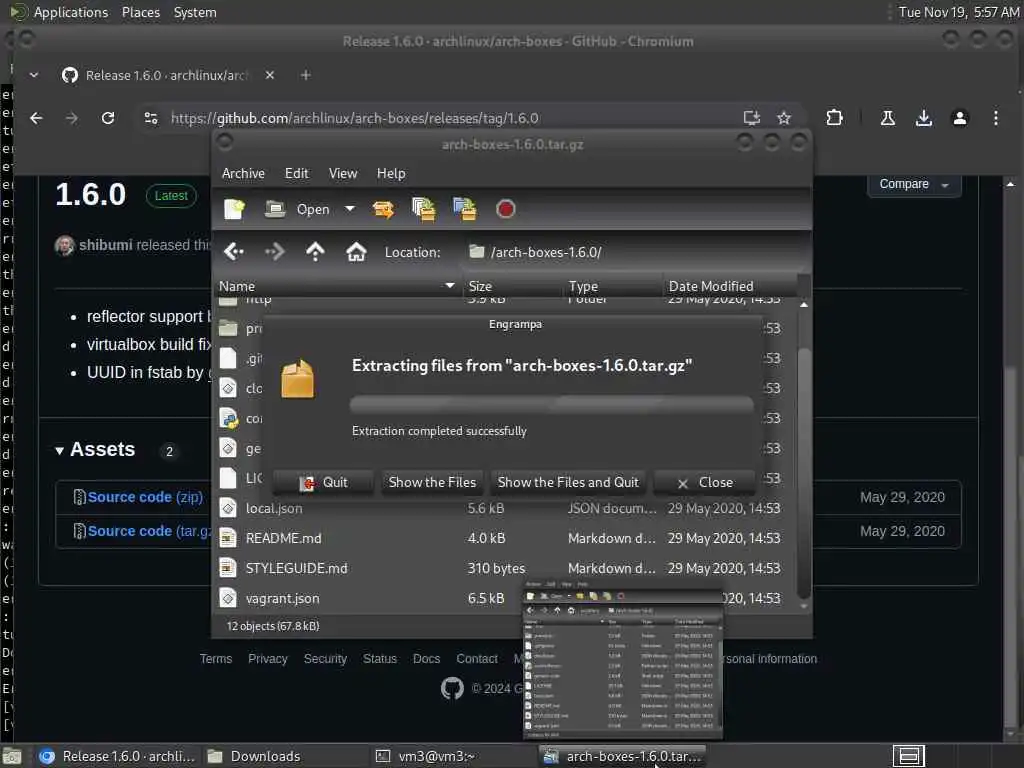
Task: Click the Add folder to archive icon
Action: (465, 209)
